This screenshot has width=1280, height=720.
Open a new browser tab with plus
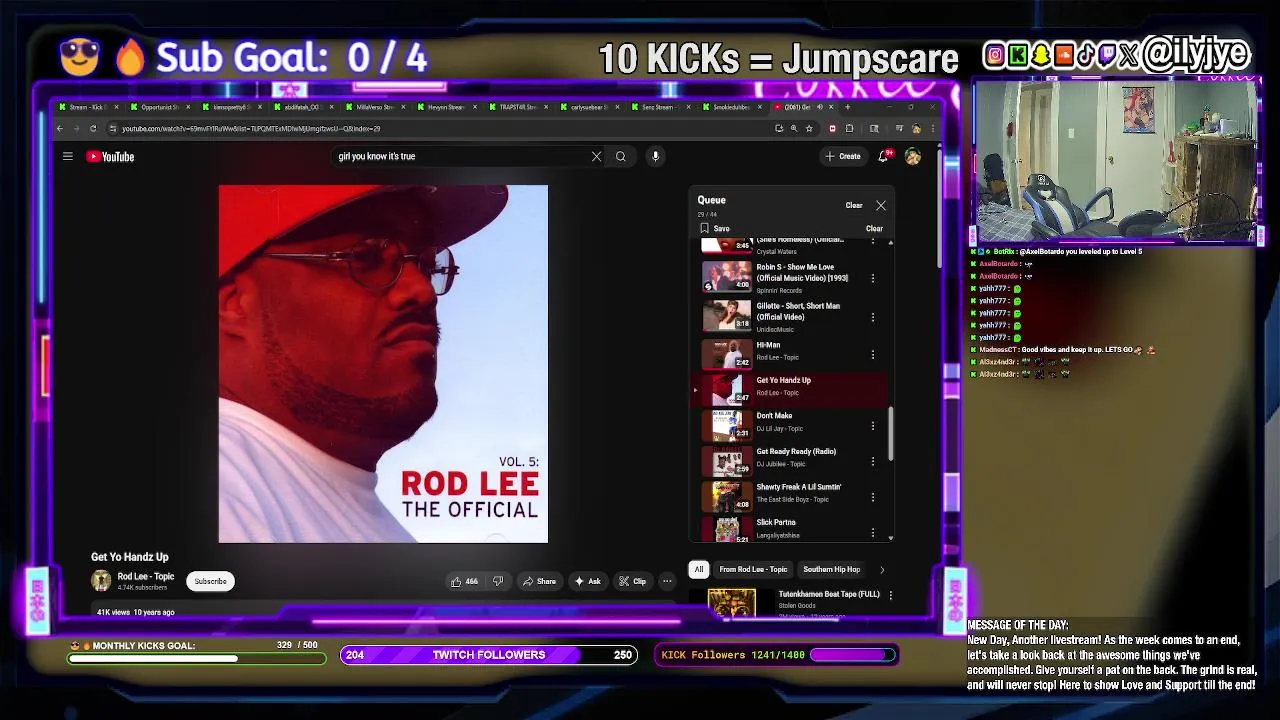point(848,107)
